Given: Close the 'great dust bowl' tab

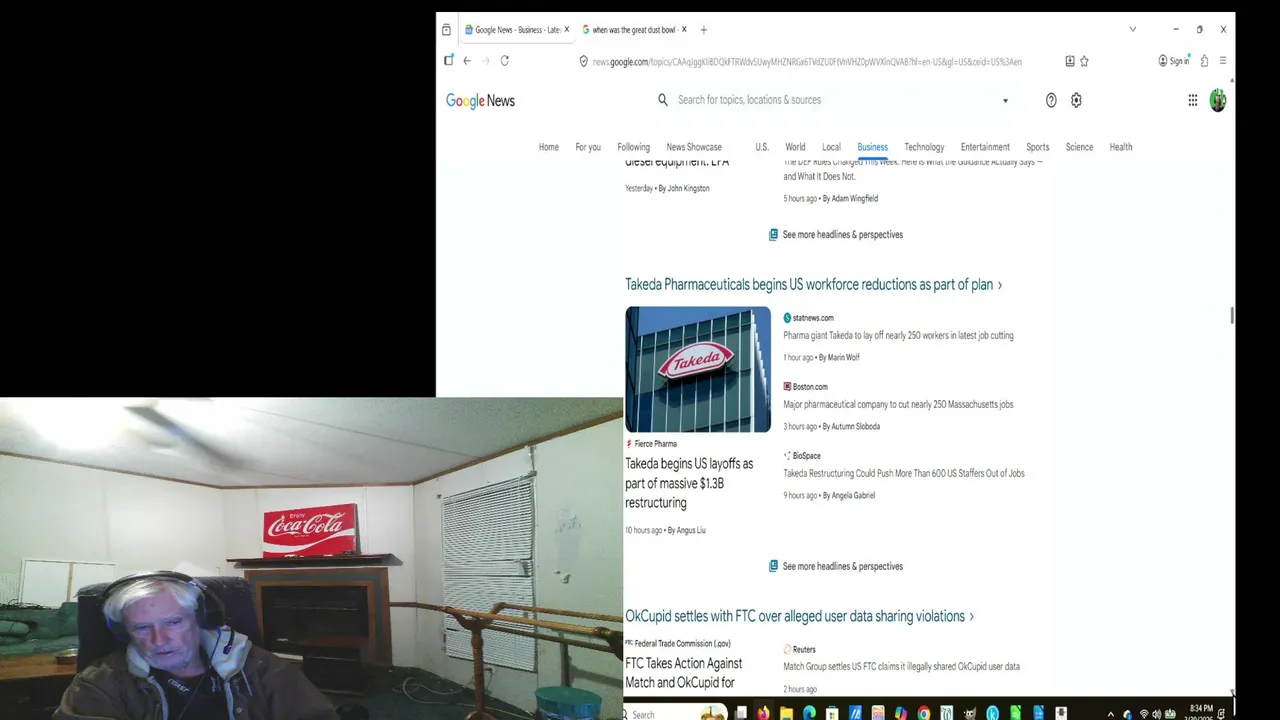Looking at the screenshot, I should point(685,30).
